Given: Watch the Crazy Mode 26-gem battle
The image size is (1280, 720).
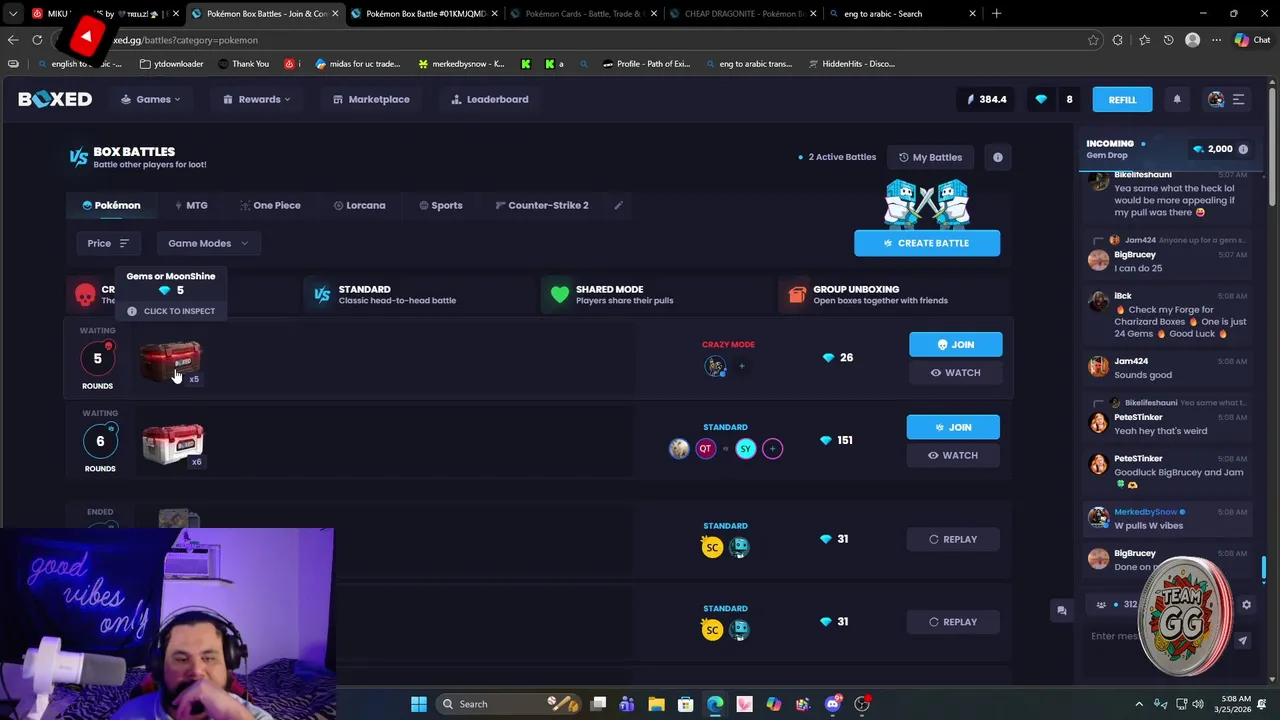Looking at the screenshot, I should coord(955,372).
